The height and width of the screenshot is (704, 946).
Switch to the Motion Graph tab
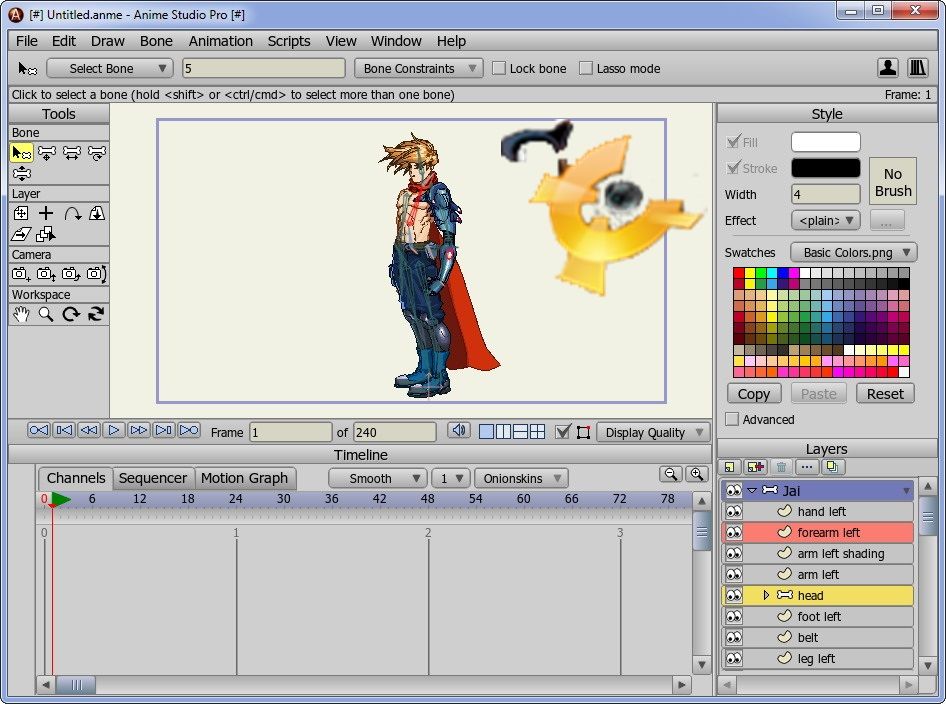point(244,478)
